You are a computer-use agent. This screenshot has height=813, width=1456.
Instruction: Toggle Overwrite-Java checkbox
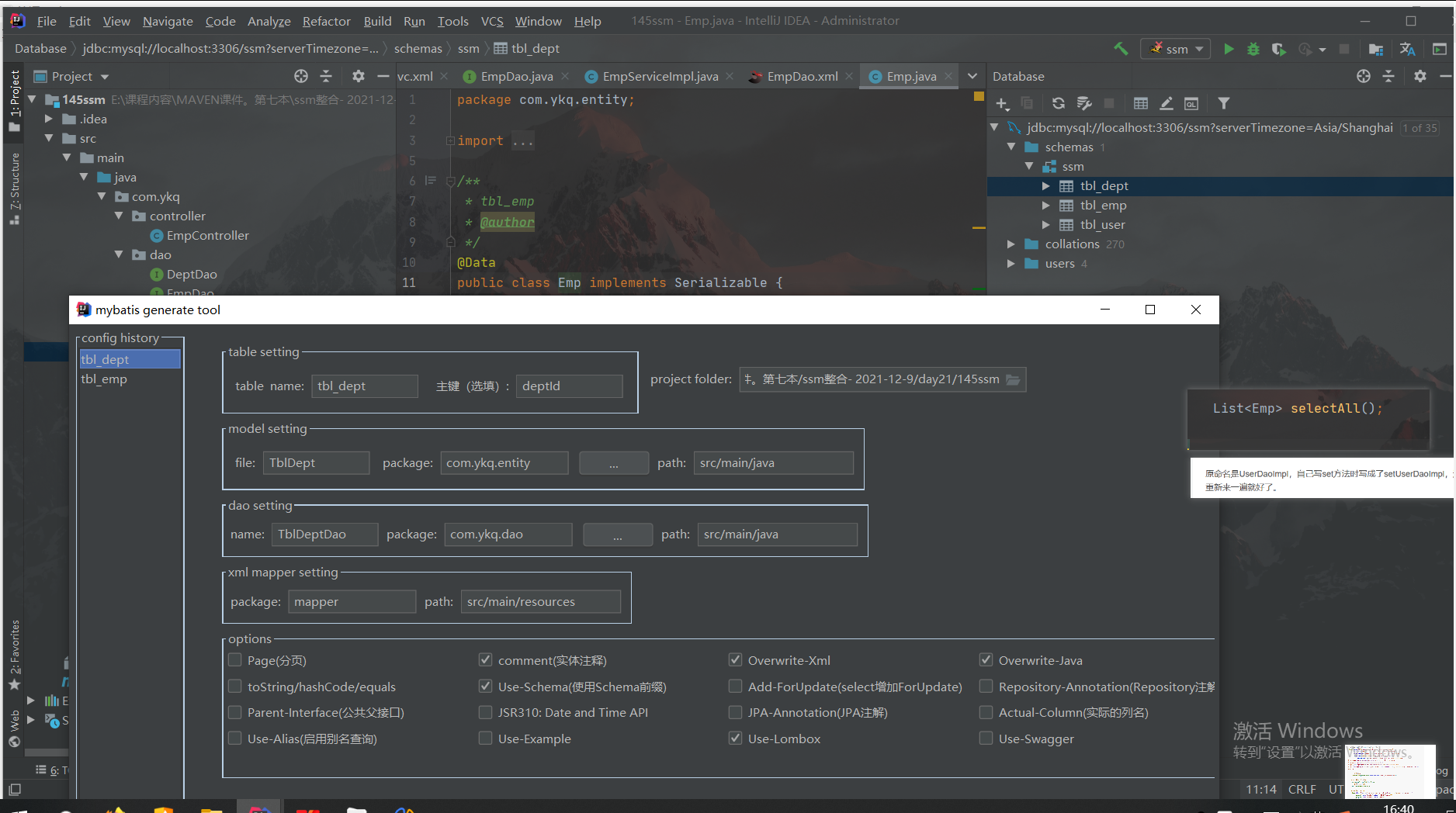point(986,660)
